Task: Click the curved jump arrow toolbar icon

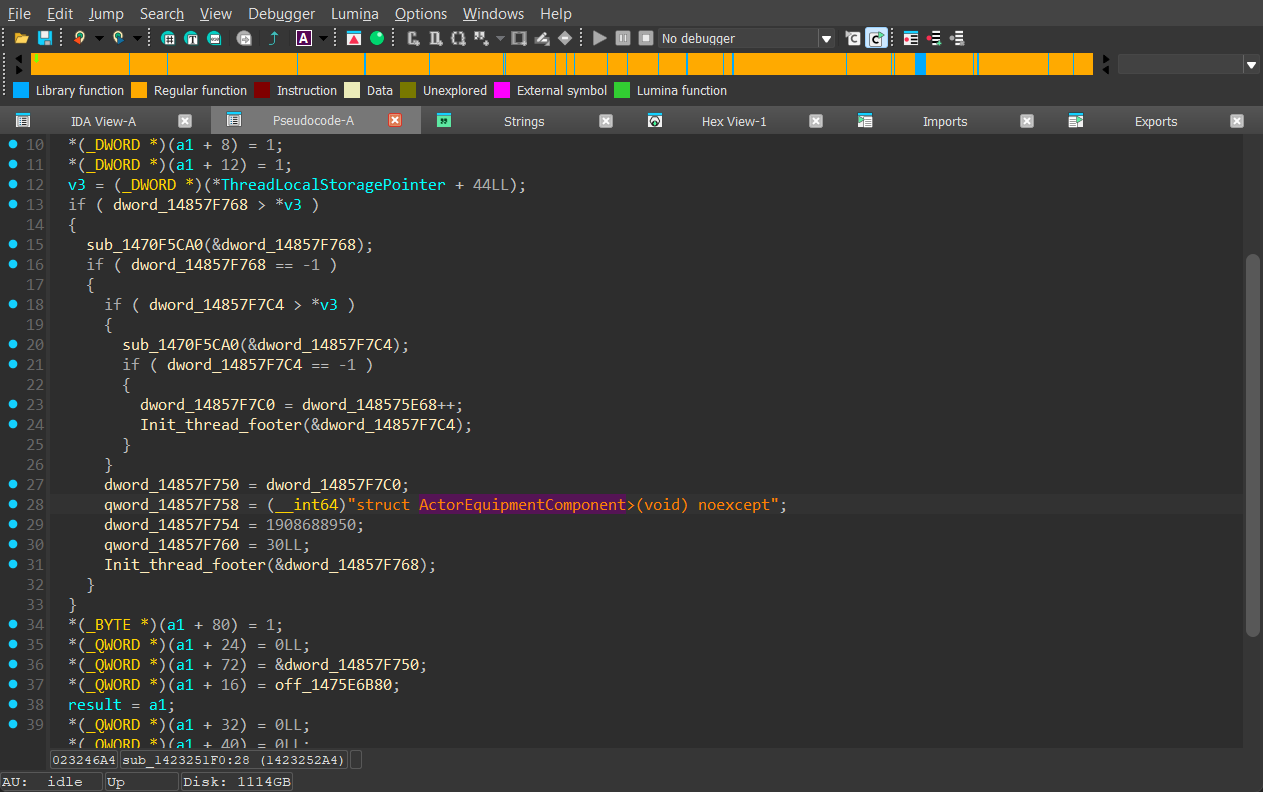Action: pyautogui.click(x=272, y=38)
